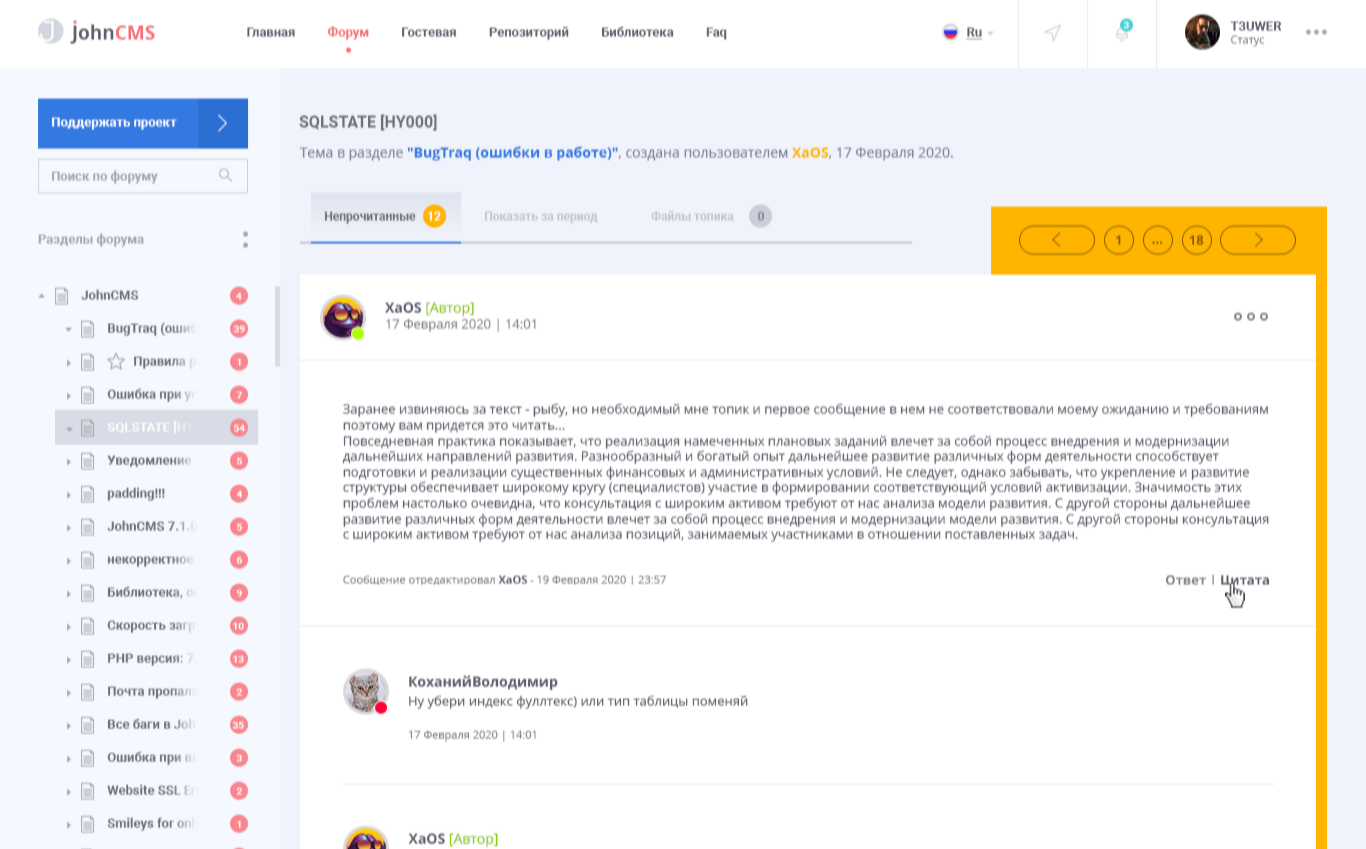
Task: Open the three-dot menu beside Разделы форума
Action: [x=245, y=240]
